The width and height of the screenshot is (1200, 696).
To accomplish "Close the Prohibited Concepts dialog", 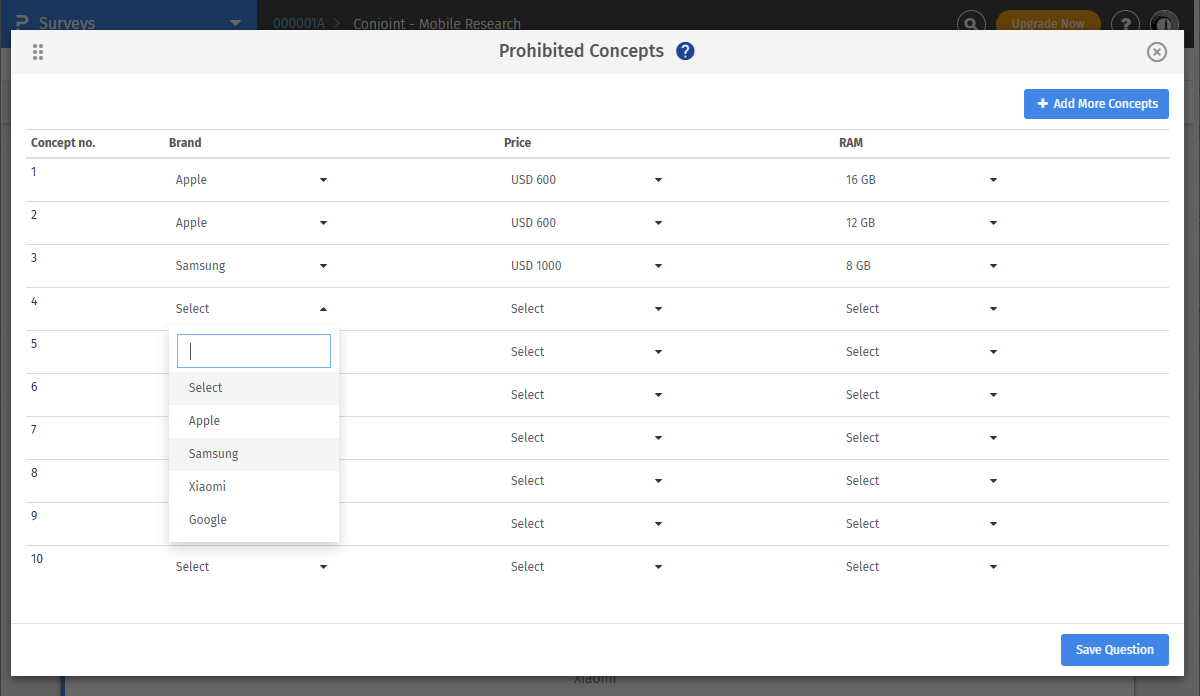I will (1157, 52).
